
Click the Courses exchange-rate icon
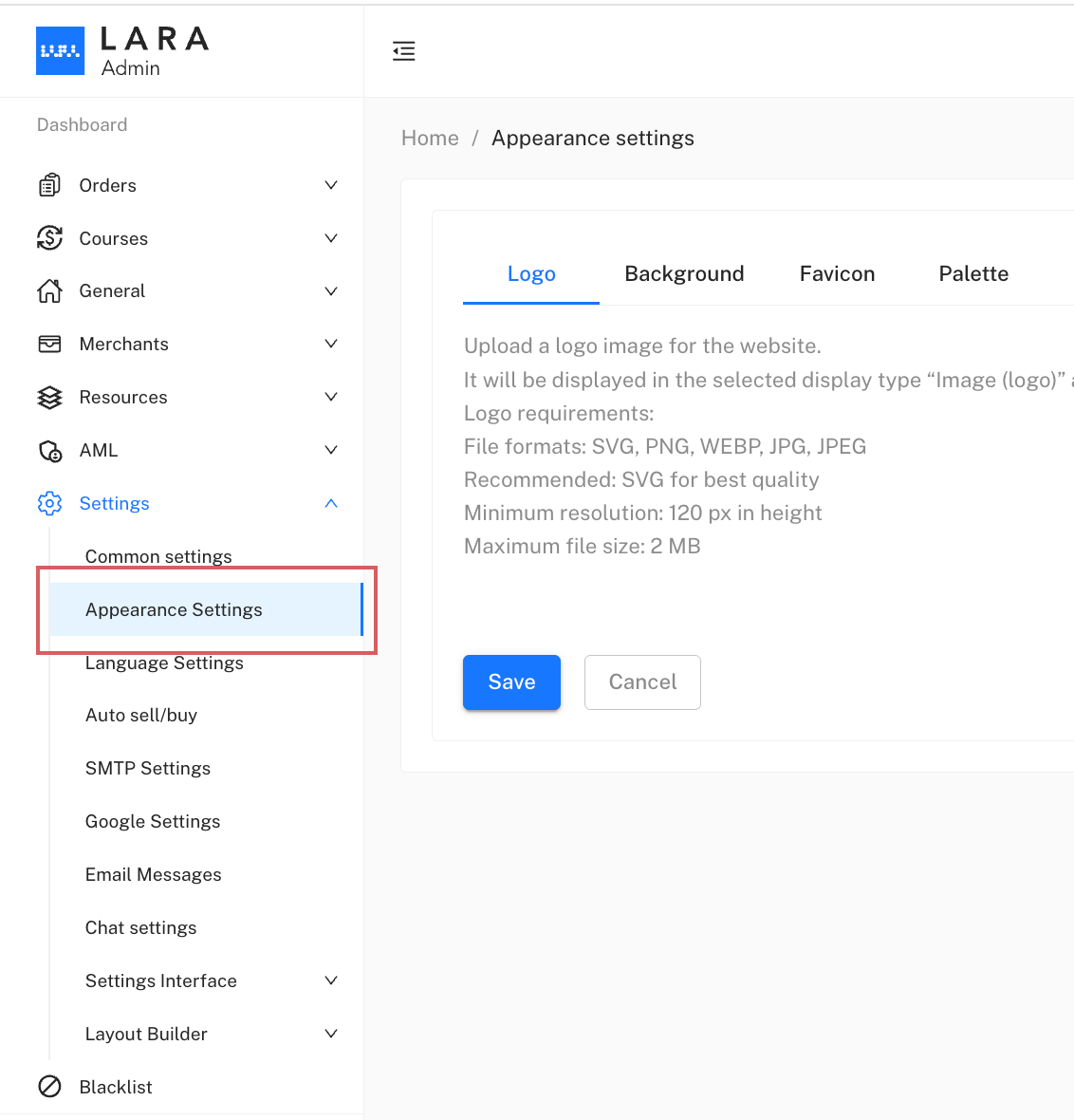(x=49, y=238)
